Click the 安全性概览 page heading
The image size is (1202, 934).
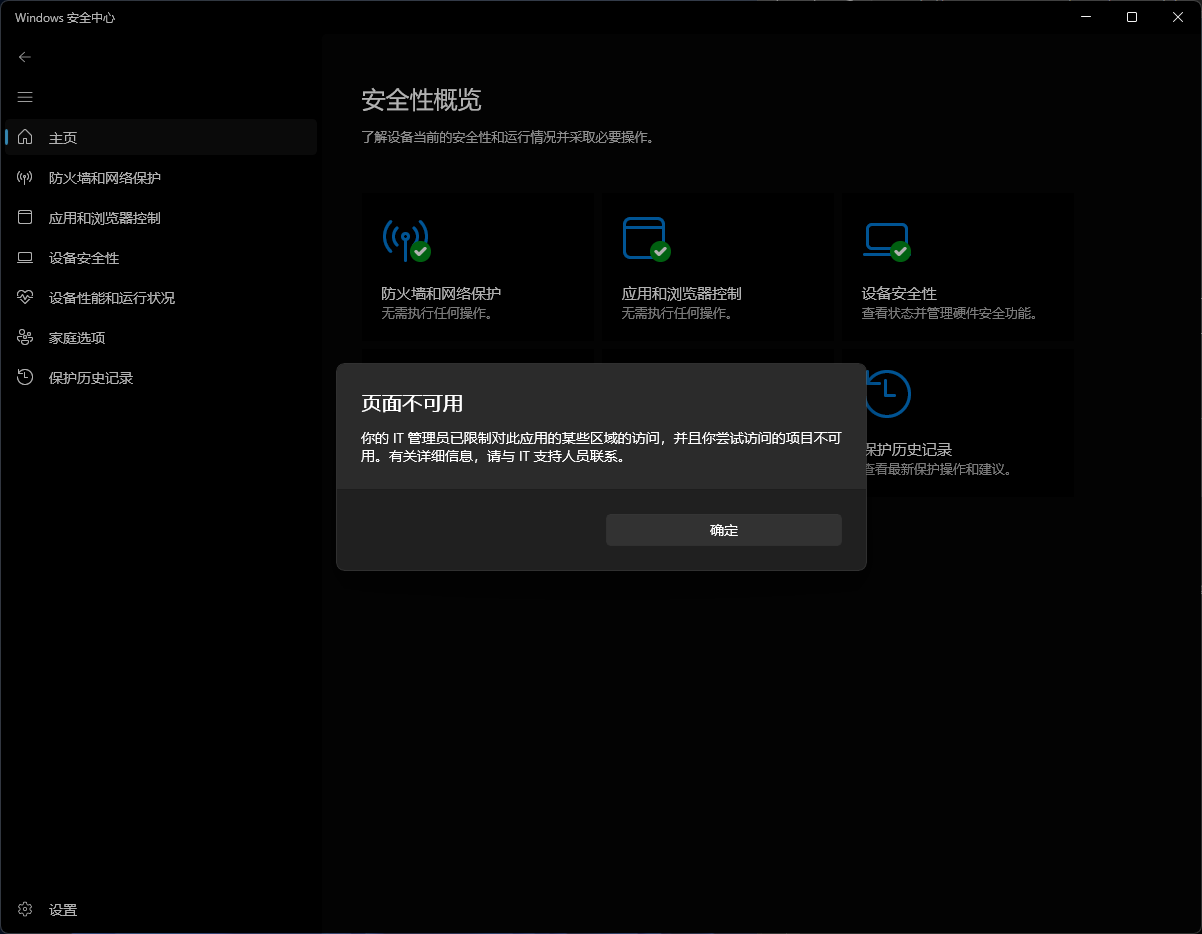click(x=421, y=100)
